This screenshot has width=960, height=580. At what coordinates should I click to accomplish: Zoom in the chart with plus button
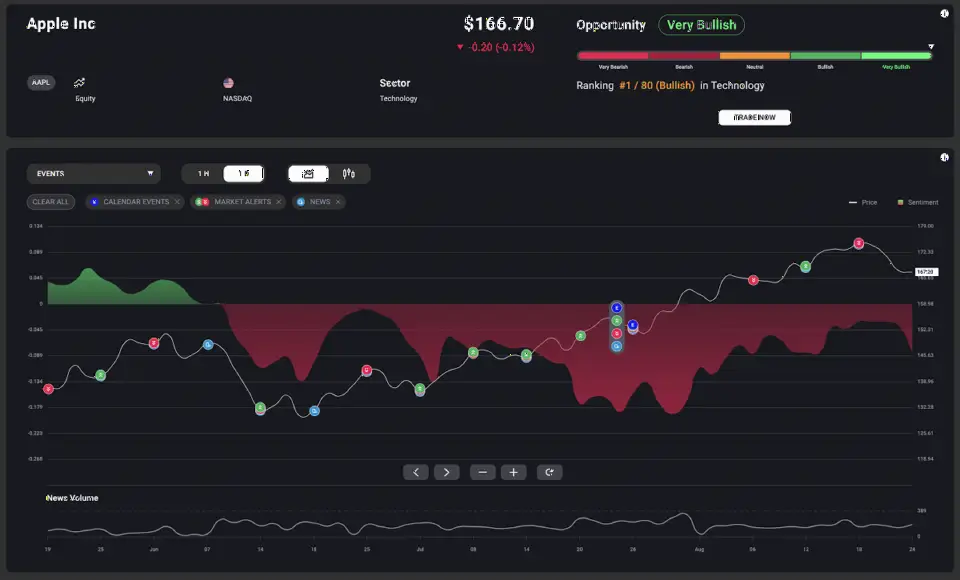[514, 472]
